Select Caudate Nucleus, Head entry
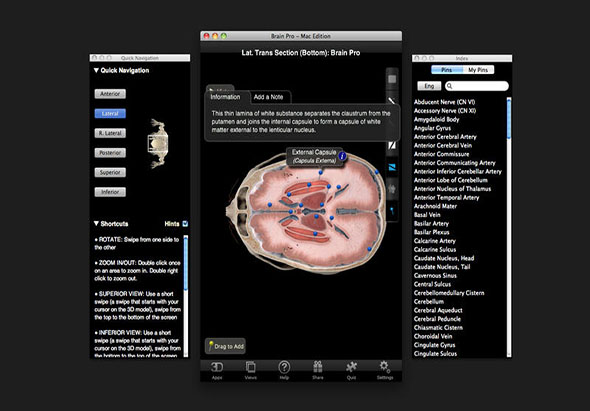 click(x=444, y=258)
